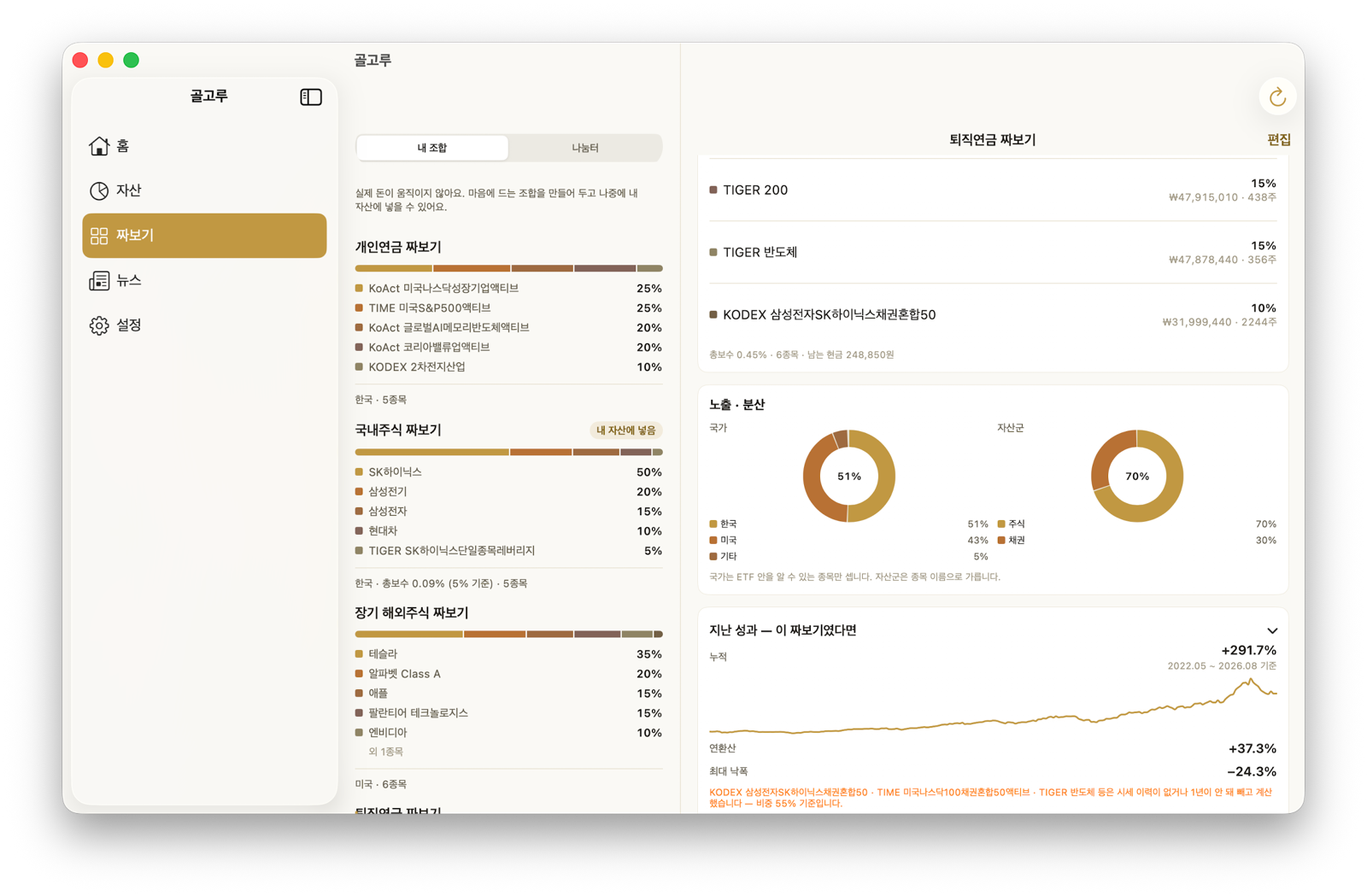Viewport: 1367px width, 896px height.
Task: Select KODEX 삼성전자SK하이닉스채권혼합50 holding
Action: 993,315
